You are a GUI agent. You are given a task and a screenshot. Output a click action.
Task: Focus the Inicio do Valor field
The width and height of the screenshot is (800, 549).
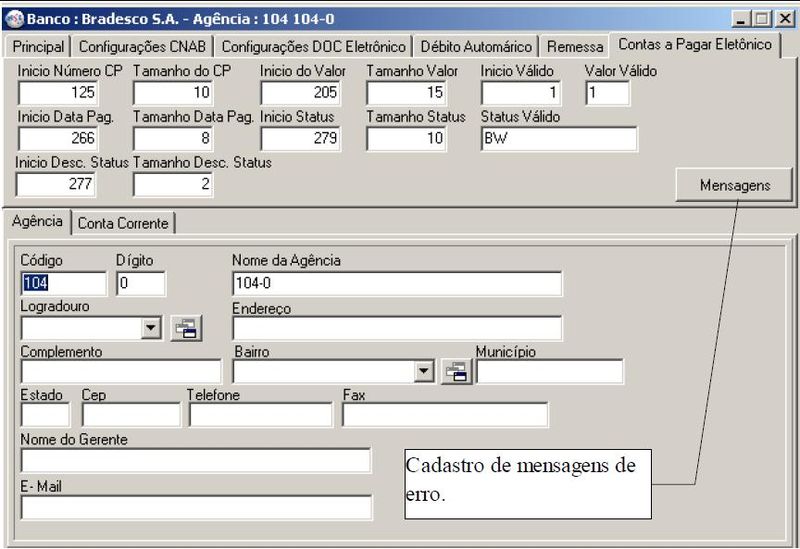300,93
